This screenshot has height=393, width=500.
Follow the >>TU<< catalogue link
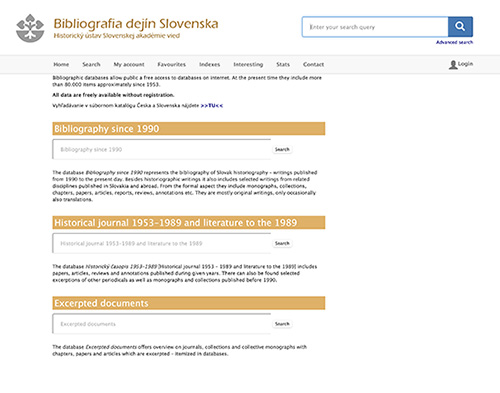click(212, 106)
